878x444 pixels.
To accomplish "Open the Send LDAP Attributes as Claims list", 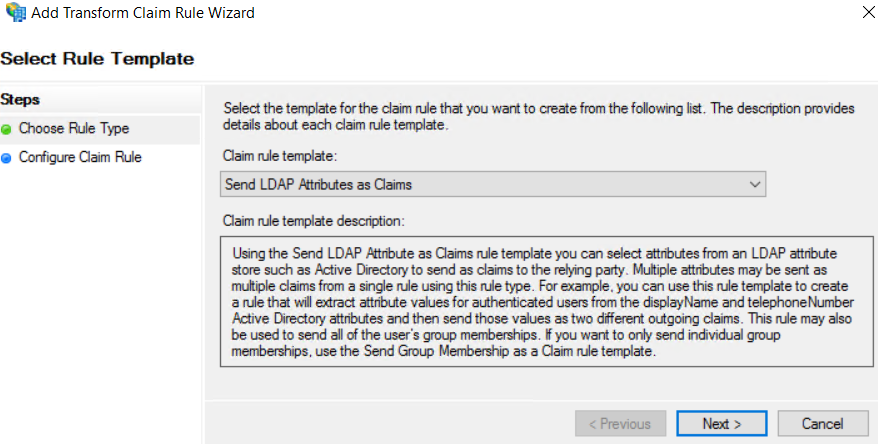I will coord(493,184).
